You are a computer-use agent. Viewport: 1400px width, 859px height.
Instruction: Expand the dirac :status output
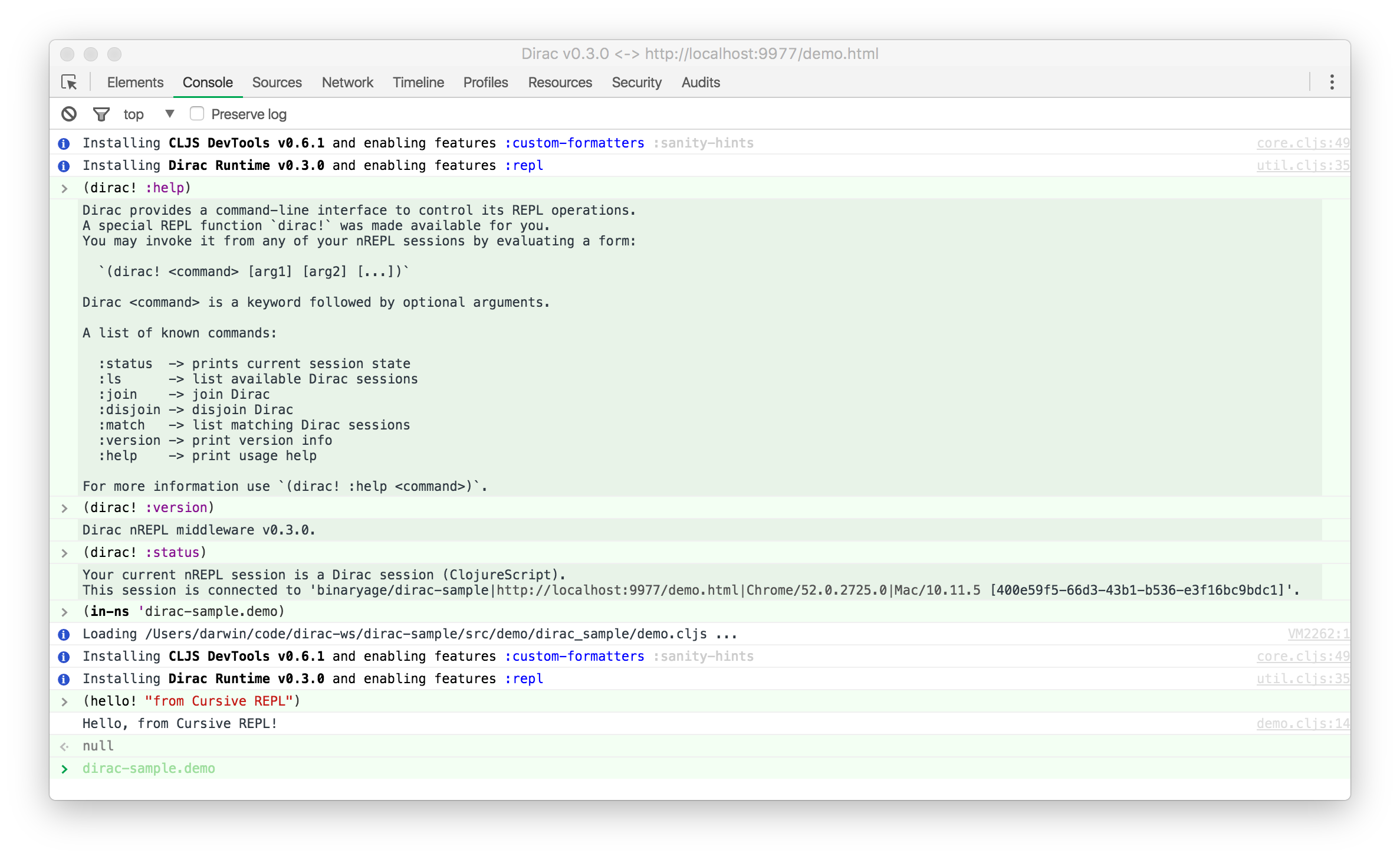click(x=65, y=552)
